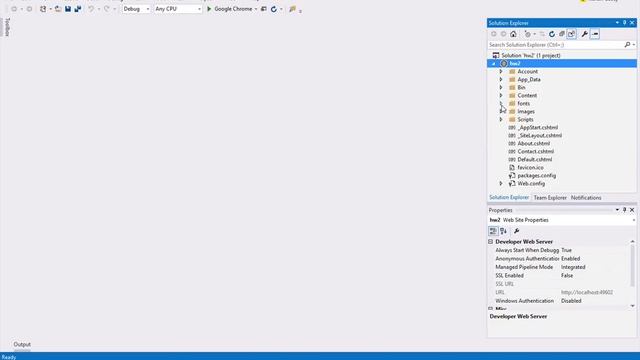Select the SSL Enabled property value False
The image size is (640, 360).
coord(567,276)
